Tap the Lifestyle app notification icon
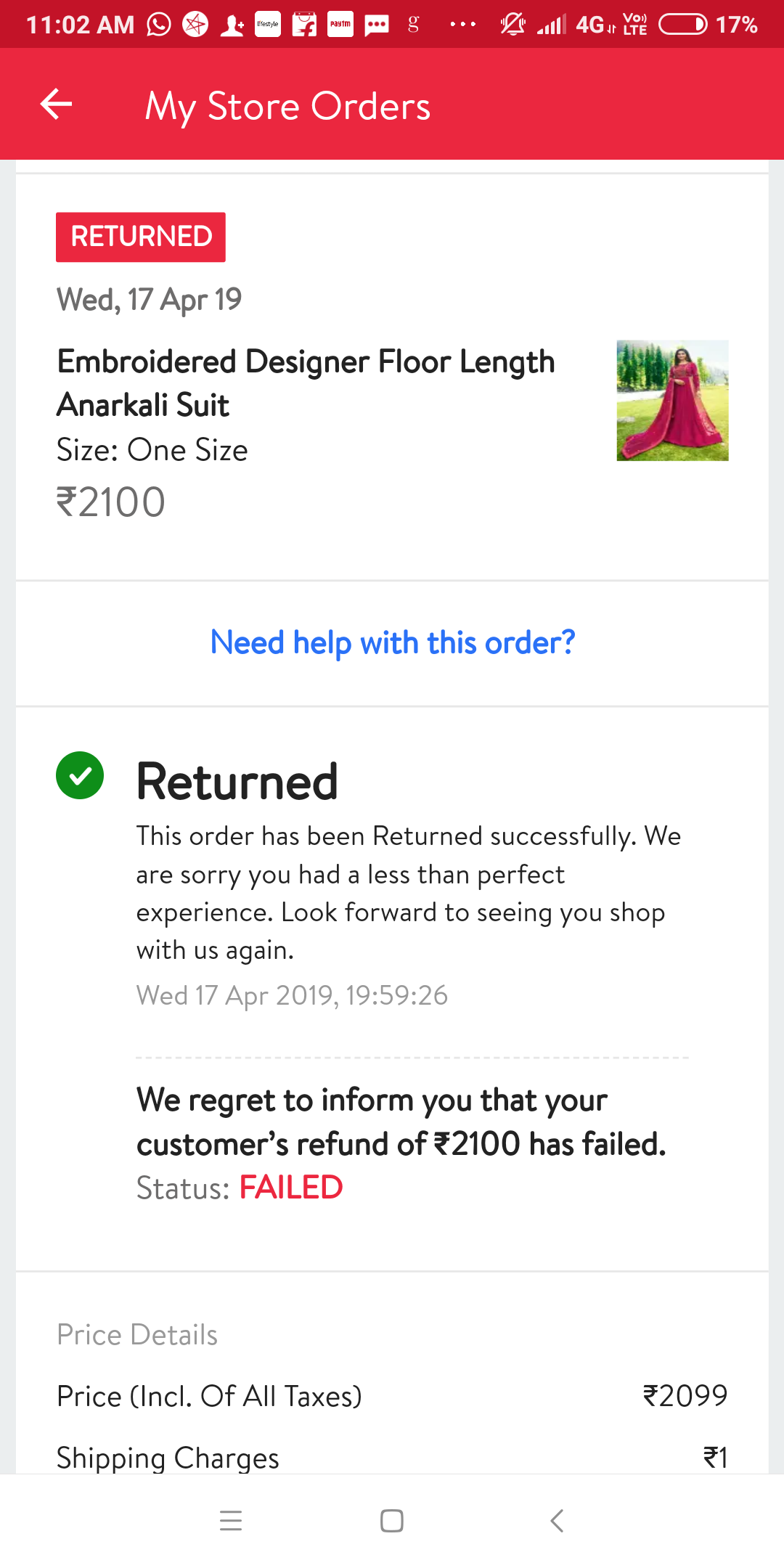 point(268,25)
